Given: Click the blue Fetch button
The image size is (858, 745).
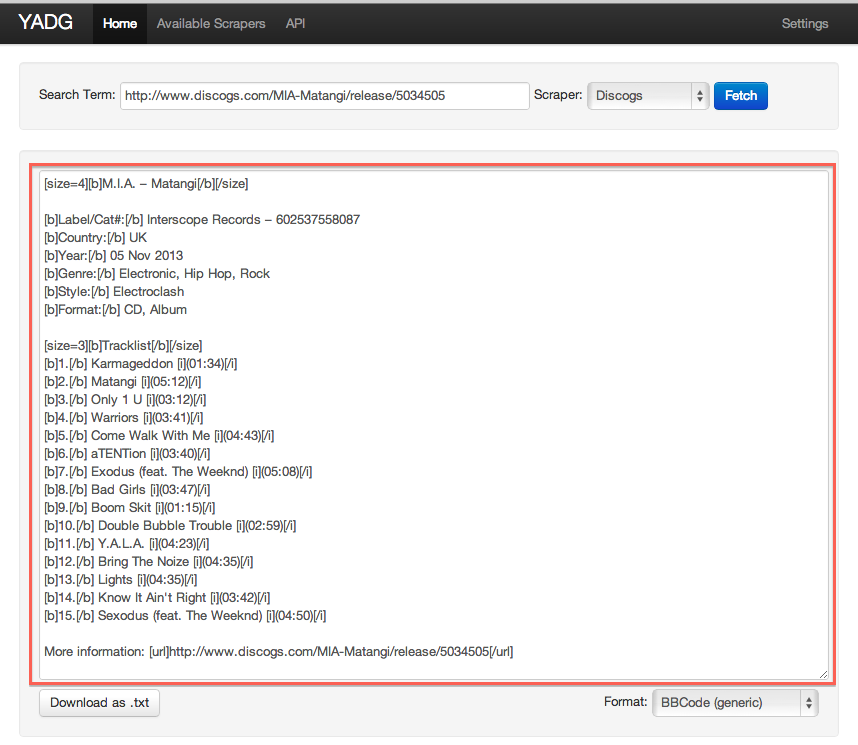Looking at the screenshot, I should tap(740, 96).
